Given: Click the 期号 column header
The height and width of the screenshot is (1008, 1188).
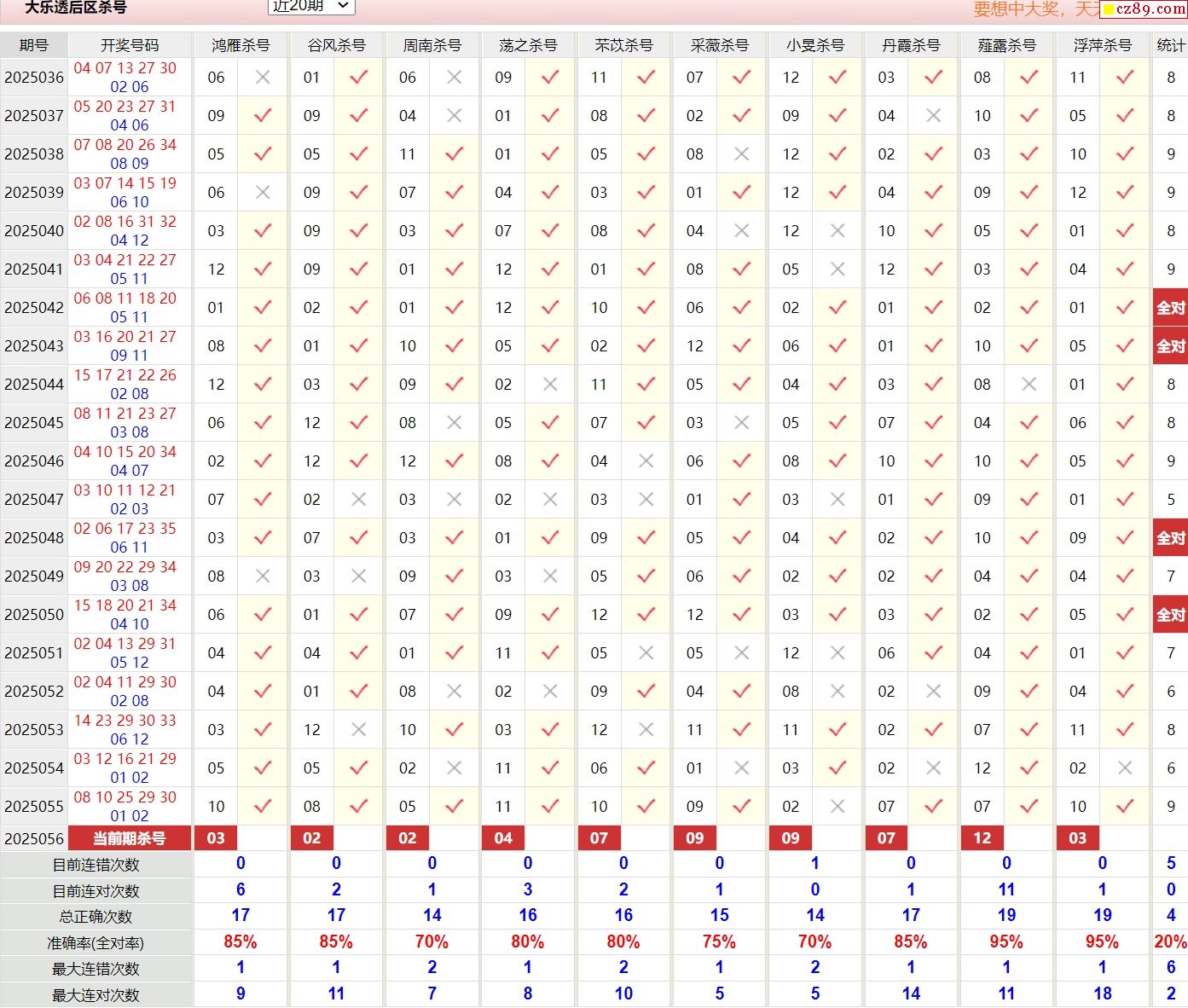Looking at the screenshot, I should click(34, 45).
